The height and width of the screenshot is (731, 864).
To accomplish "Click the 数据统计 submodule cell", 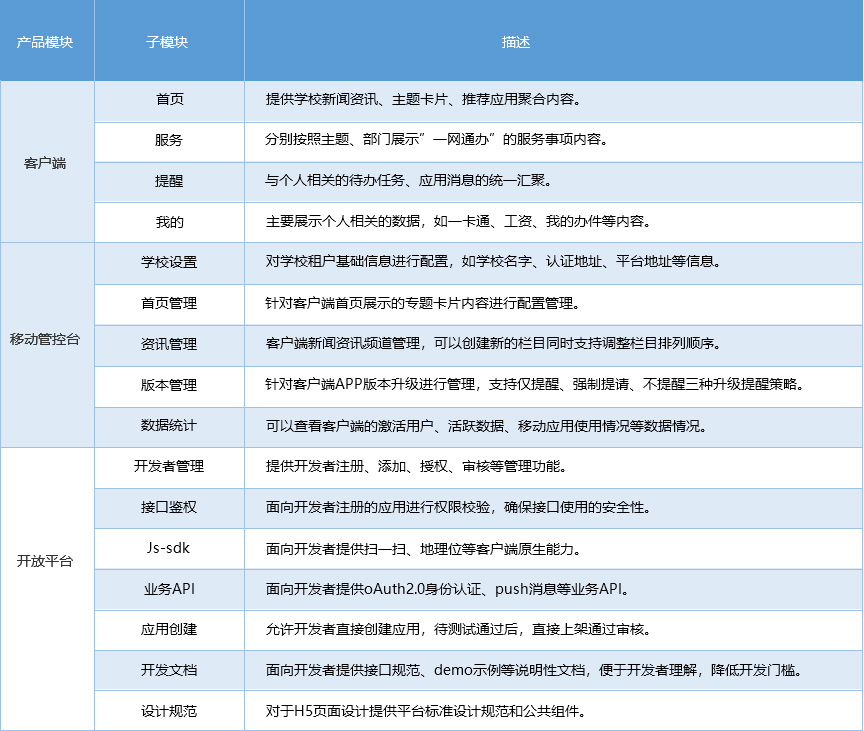I will coord(169,425).
